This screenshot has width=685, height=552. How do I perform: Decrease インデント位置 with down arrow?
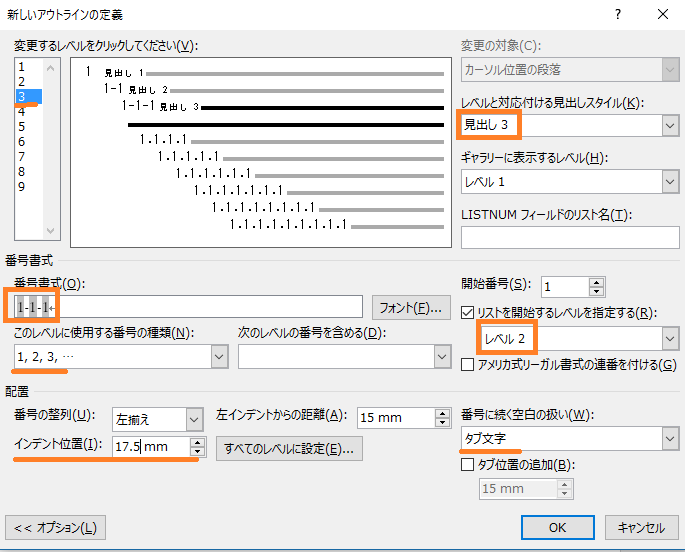[x=197, y=451]
